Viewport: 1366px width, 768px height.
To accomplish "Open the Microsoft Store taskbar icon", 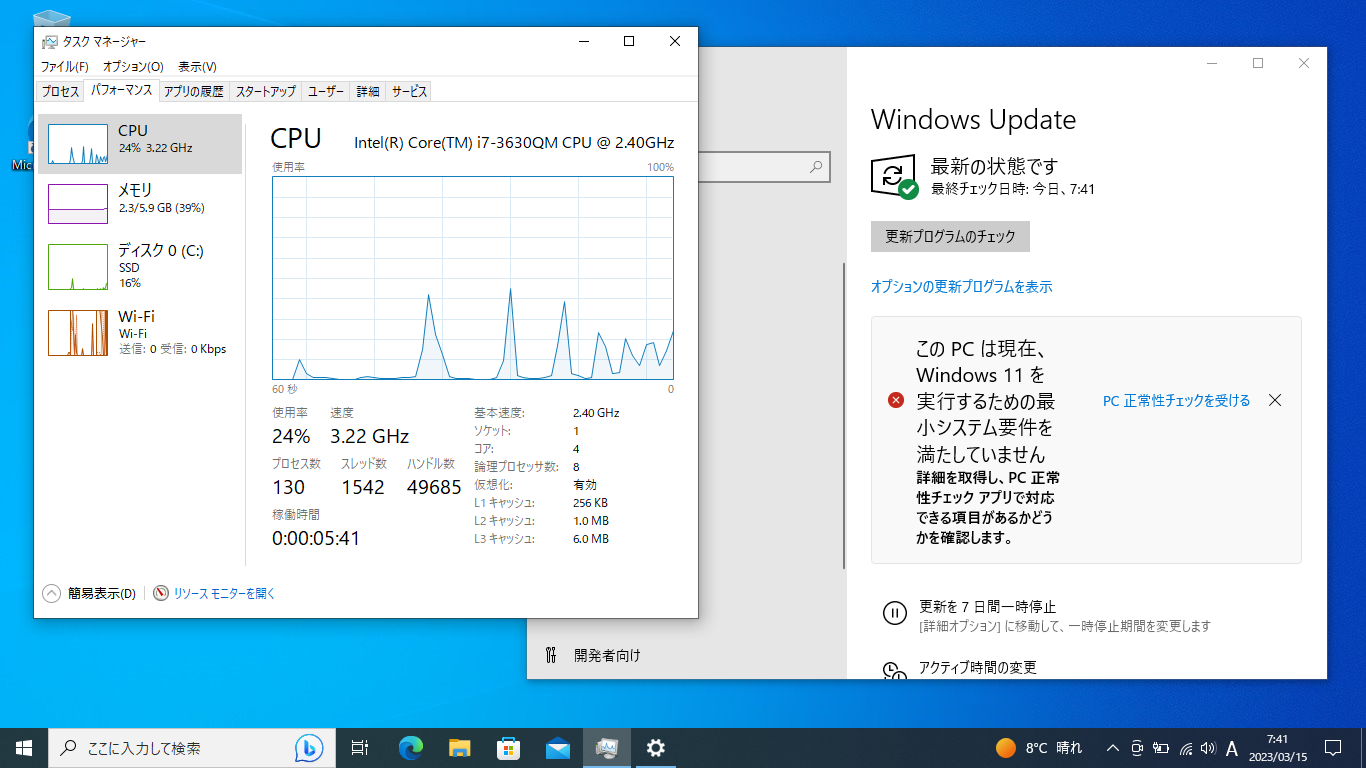I will (508, 747).
